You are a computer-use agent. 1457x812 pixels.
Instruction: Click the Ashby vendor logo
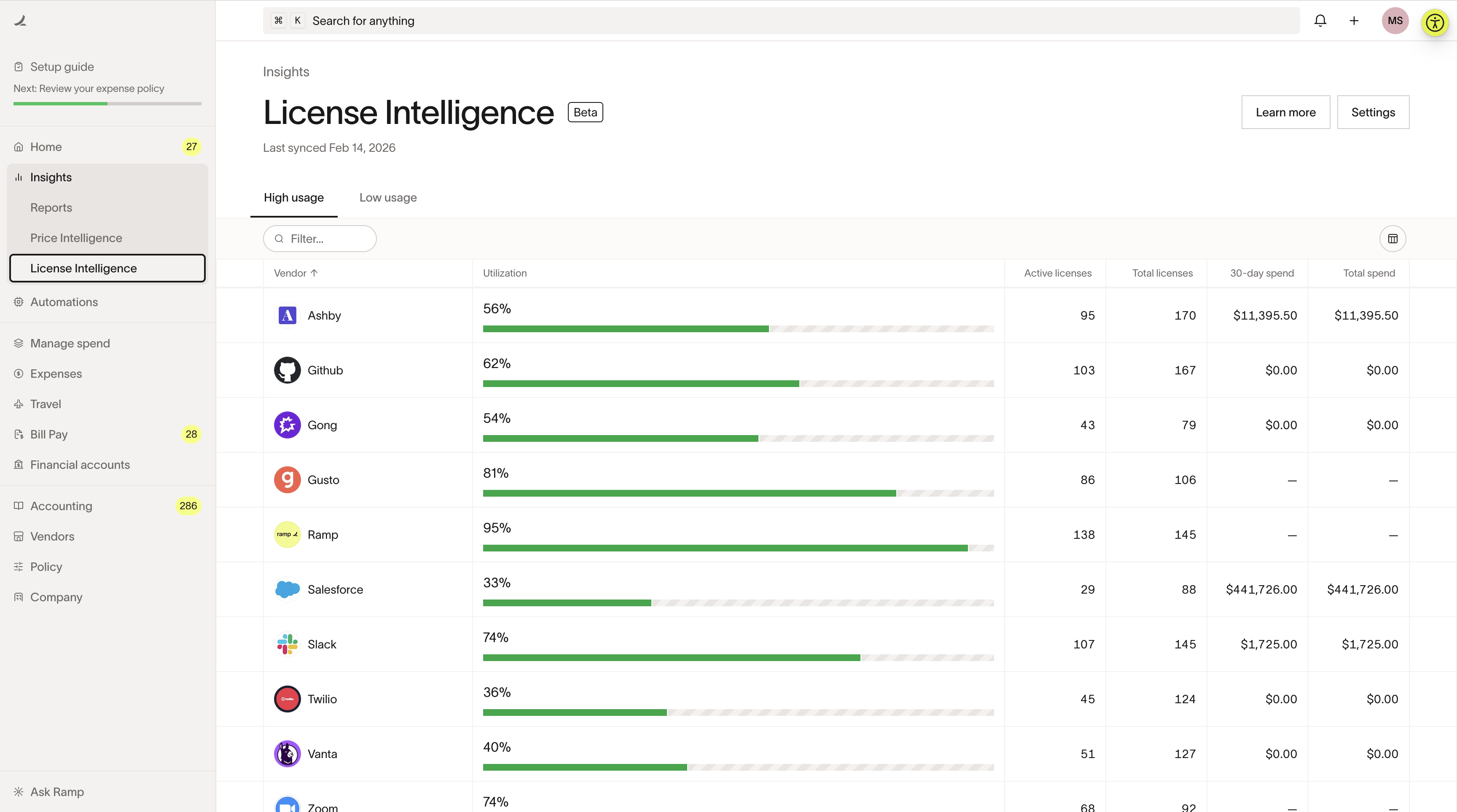click(x=288, y=315)
